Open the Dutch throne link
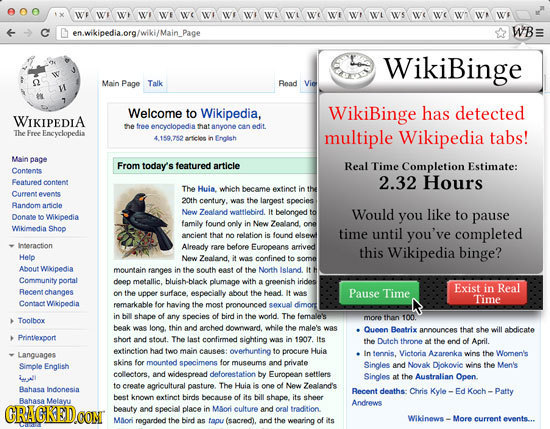550x429 pixels. (400, 341)
